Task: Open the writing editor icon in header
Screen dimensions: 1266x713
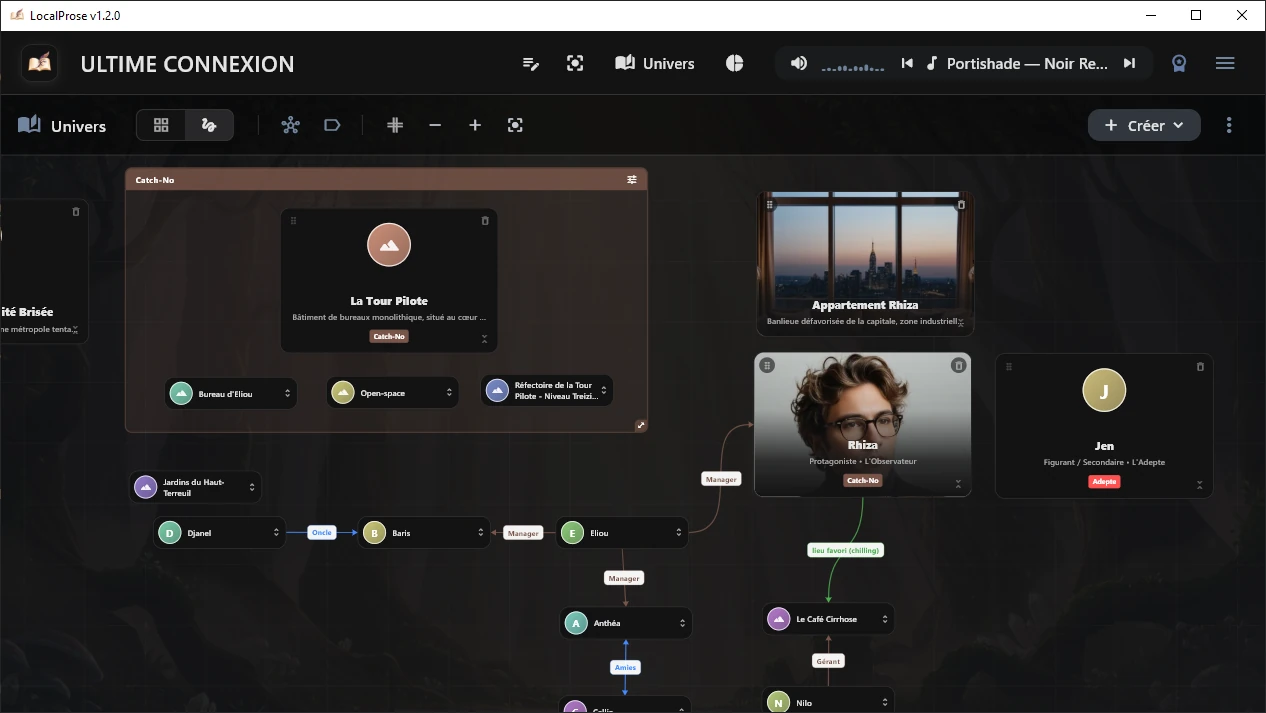Action: pos(531,64)
